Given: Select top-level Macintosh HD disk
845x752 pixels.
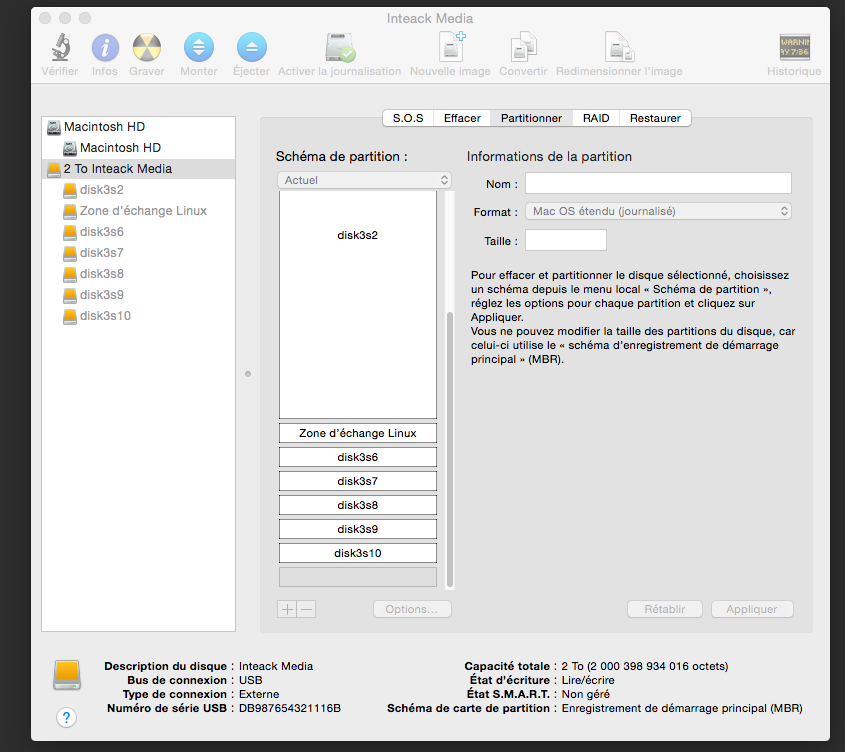Looking at the screenshot, I should [138, 127].
